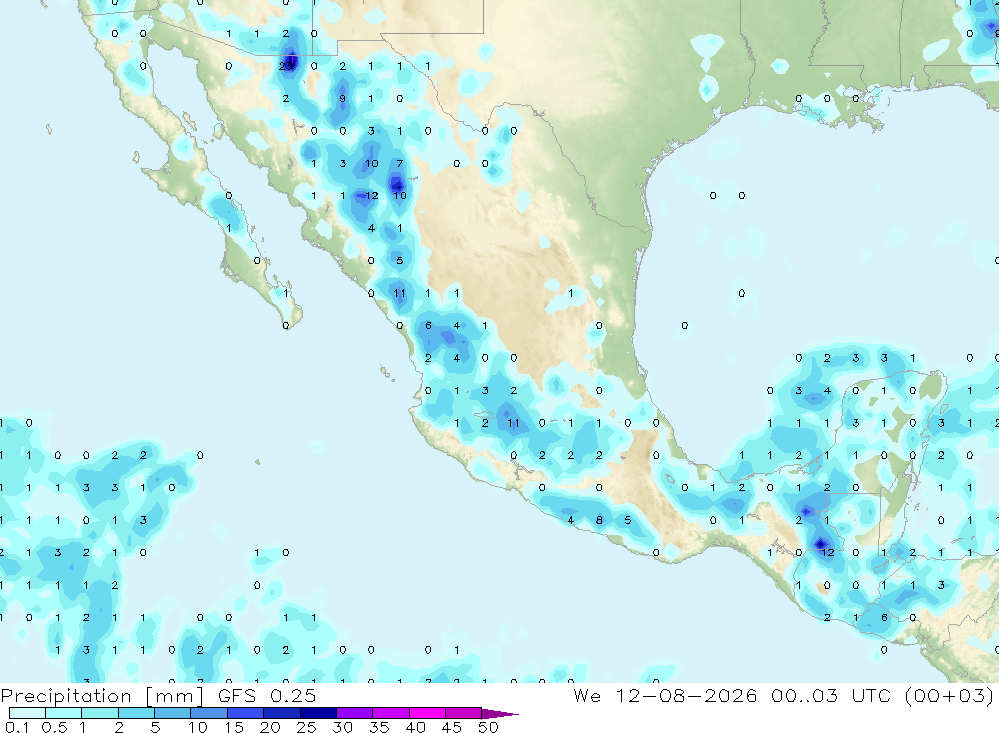Pick the 10–15 mm blue legend swatch
Screen dimensions: 1000x733
click(209, 713)
